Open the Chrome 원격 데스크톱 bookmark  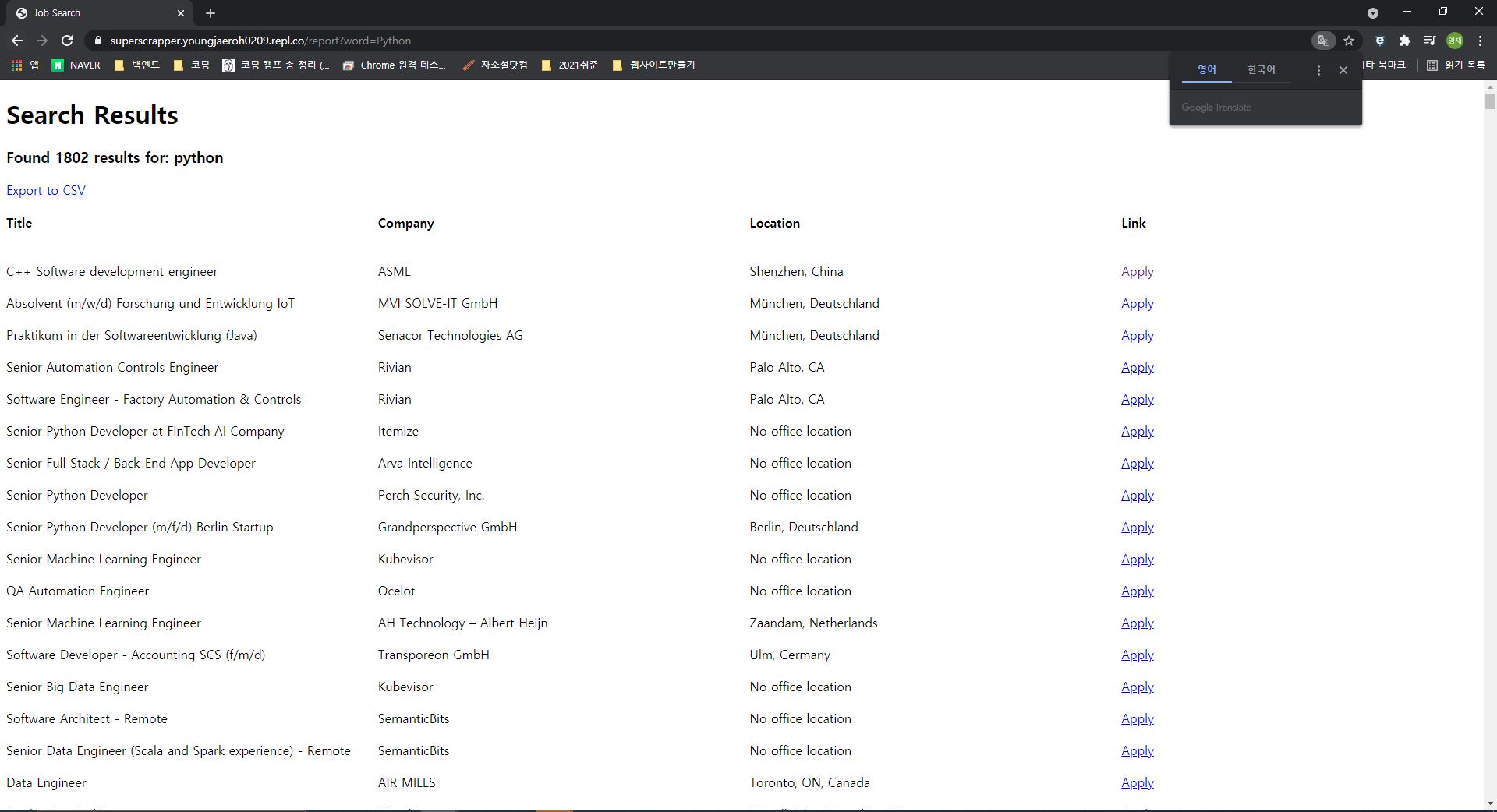click(395, 65)
